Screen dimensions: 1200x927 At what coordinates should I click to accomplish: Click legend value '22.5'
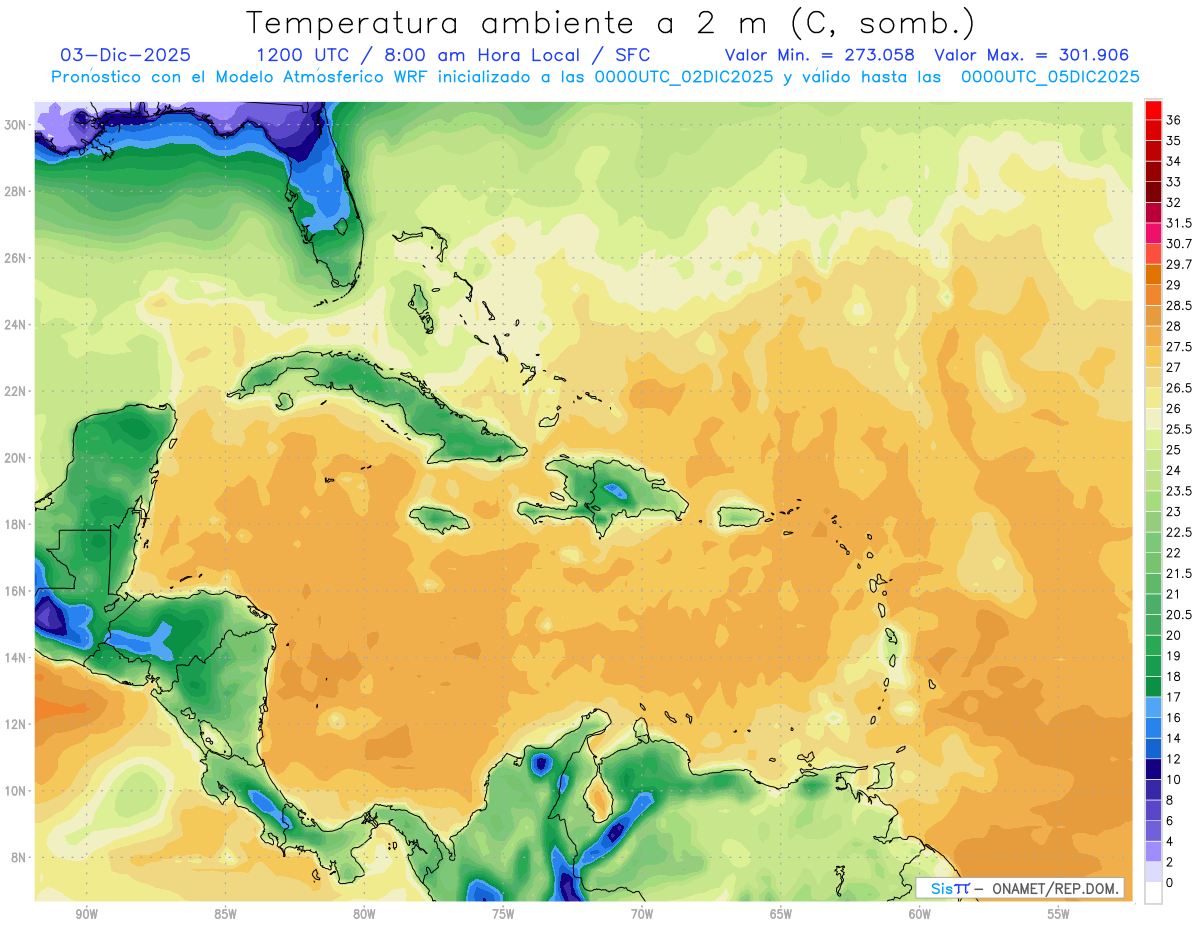1179,532
